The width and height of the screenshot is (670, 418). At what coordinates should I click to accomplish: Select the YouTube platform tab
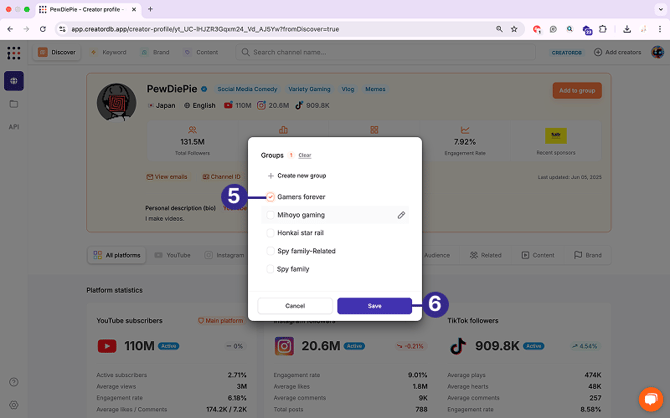click(172, 255)
